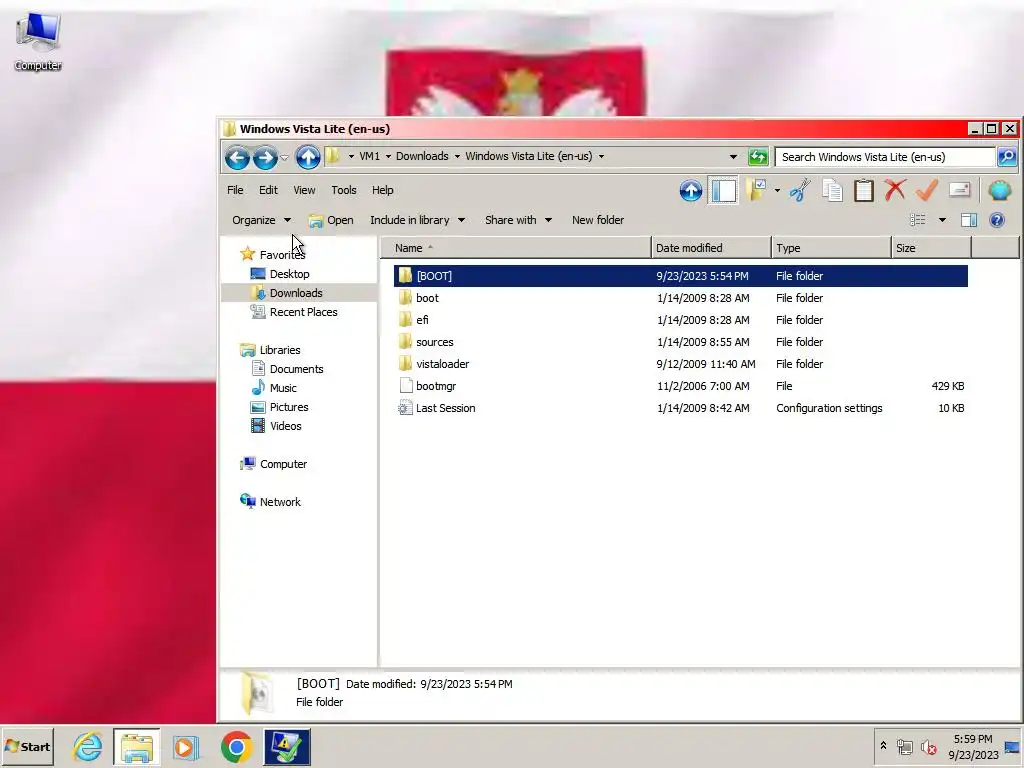Sort by the Type column header
The height and width of the screenshot is (768, 1024).
point(831,248)
